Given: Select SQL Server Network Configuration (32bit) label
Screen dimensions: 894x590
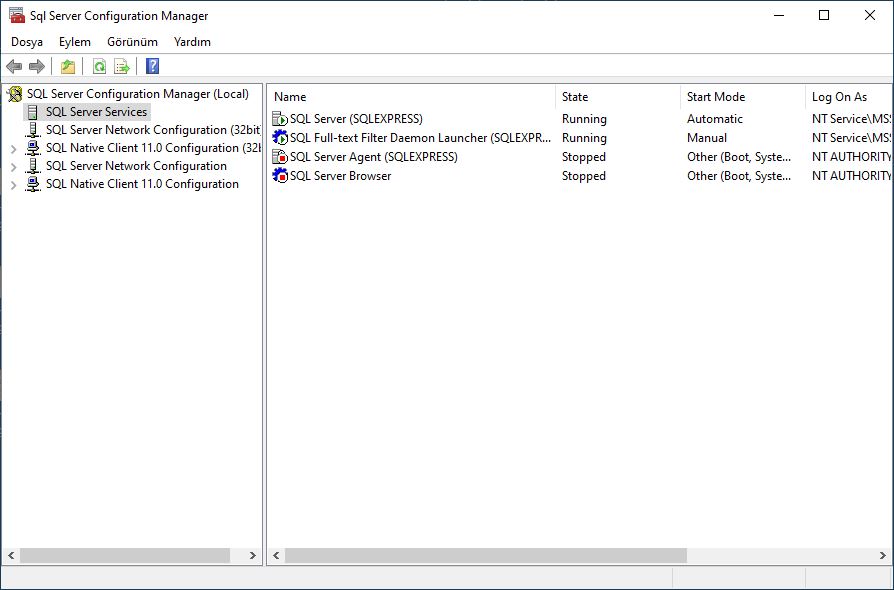Looking at the screenshot, I should click(153, 130).
